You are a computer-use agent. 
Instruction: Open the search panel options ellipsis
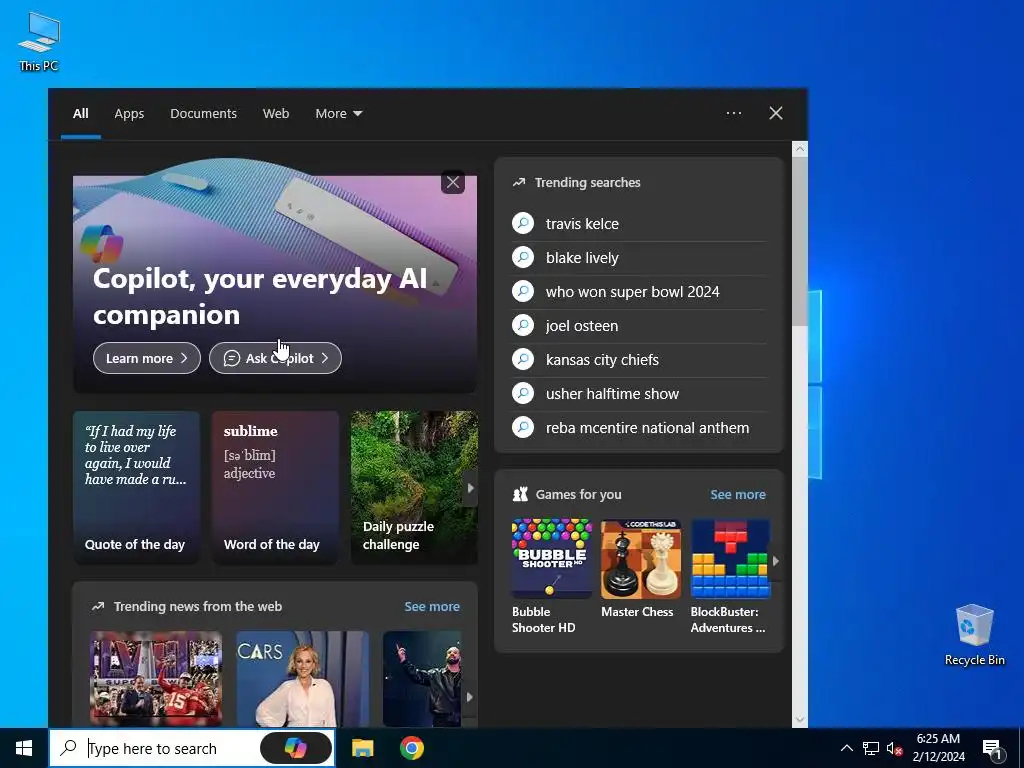[734, 113]
